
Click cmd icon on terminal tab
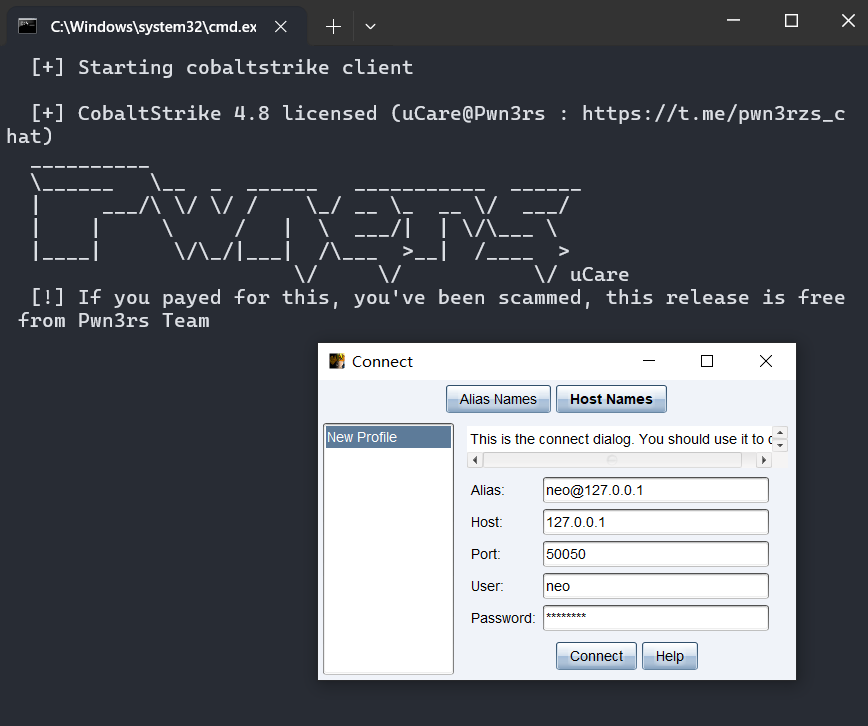tap(27, 26)
